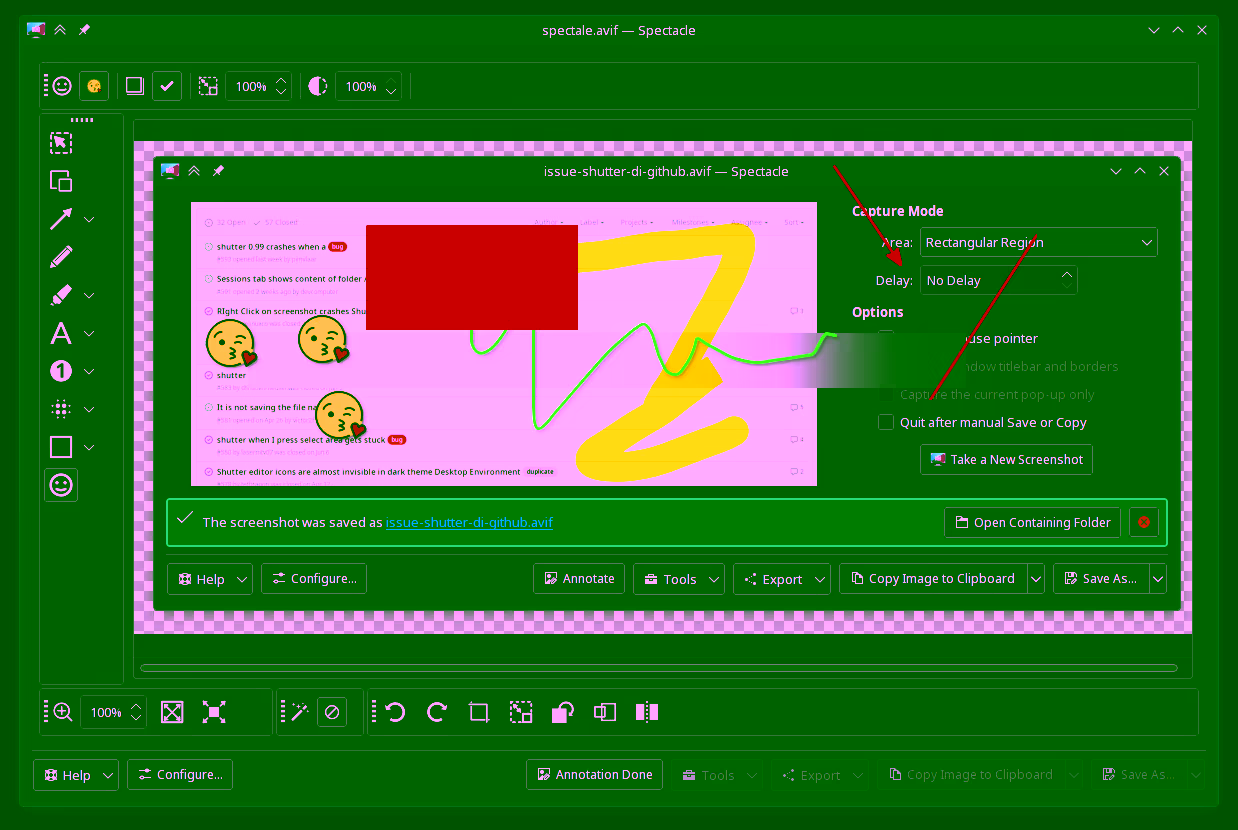Click the Annotate button in captured screenshot
The width and height of the screenshot is (1238, 830).
[579, 578]
